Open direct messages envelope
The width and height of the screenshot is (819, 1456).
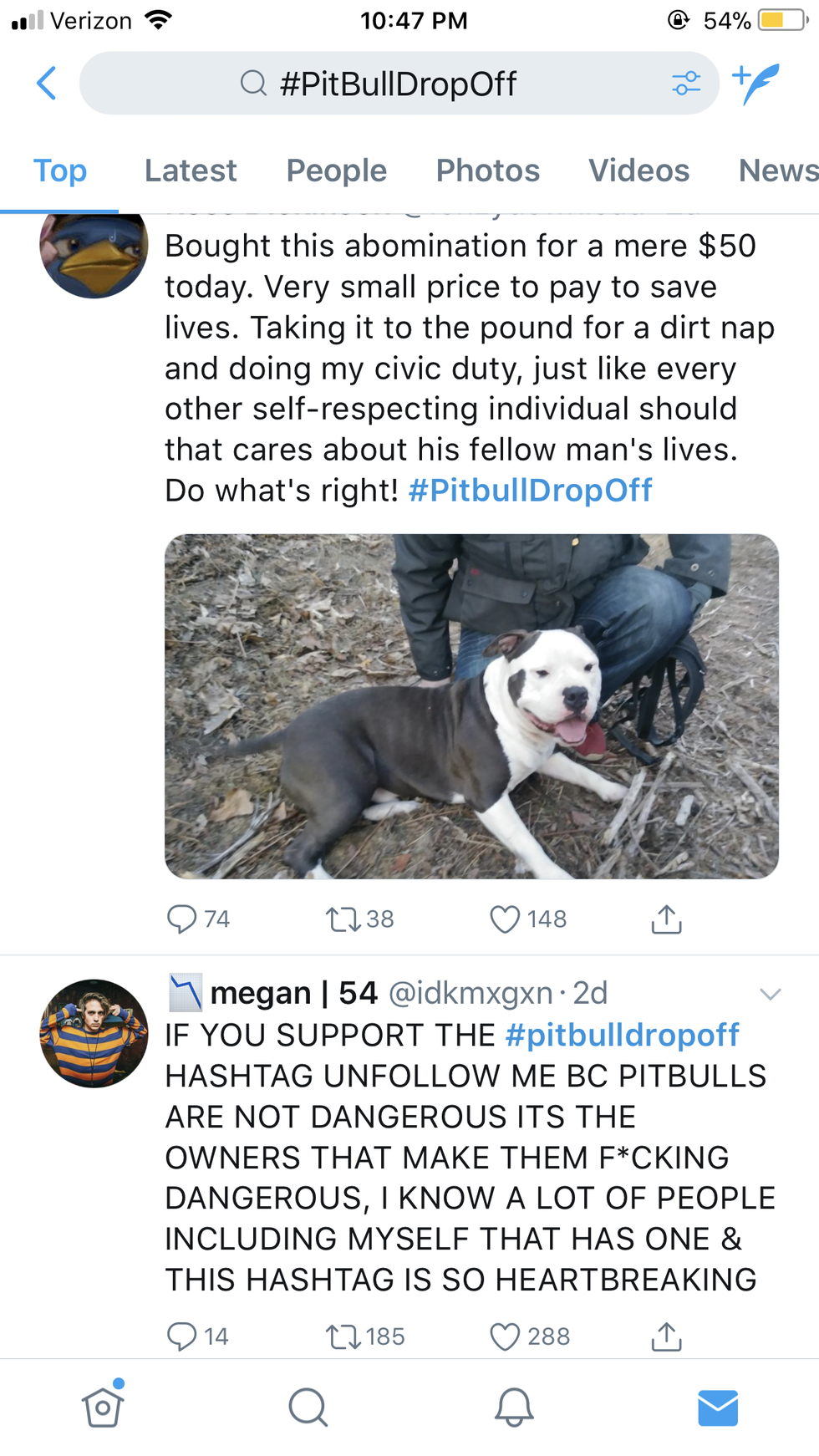(x=718, y=1408)
